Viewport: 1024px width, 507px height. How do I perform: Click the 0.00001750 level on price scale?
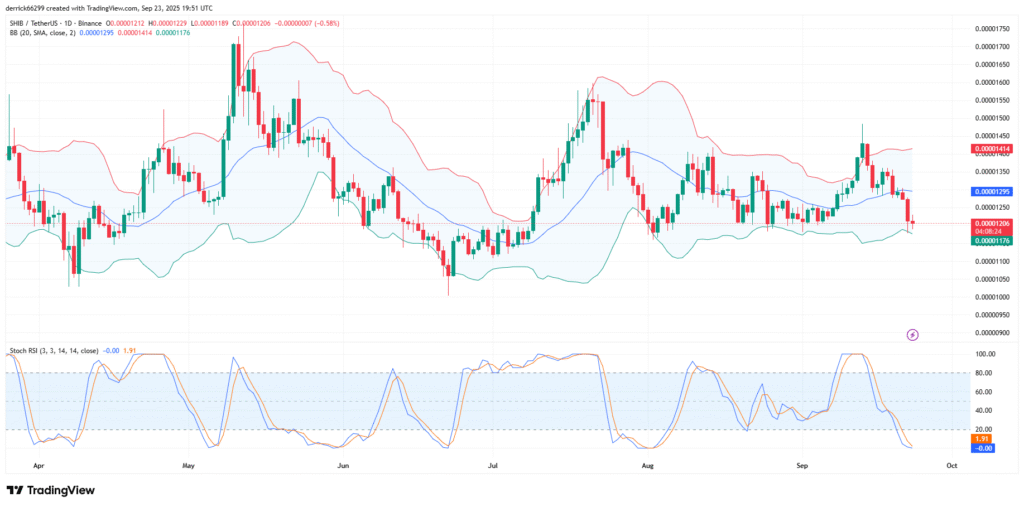pyautogui.click(x=994, y=28)
